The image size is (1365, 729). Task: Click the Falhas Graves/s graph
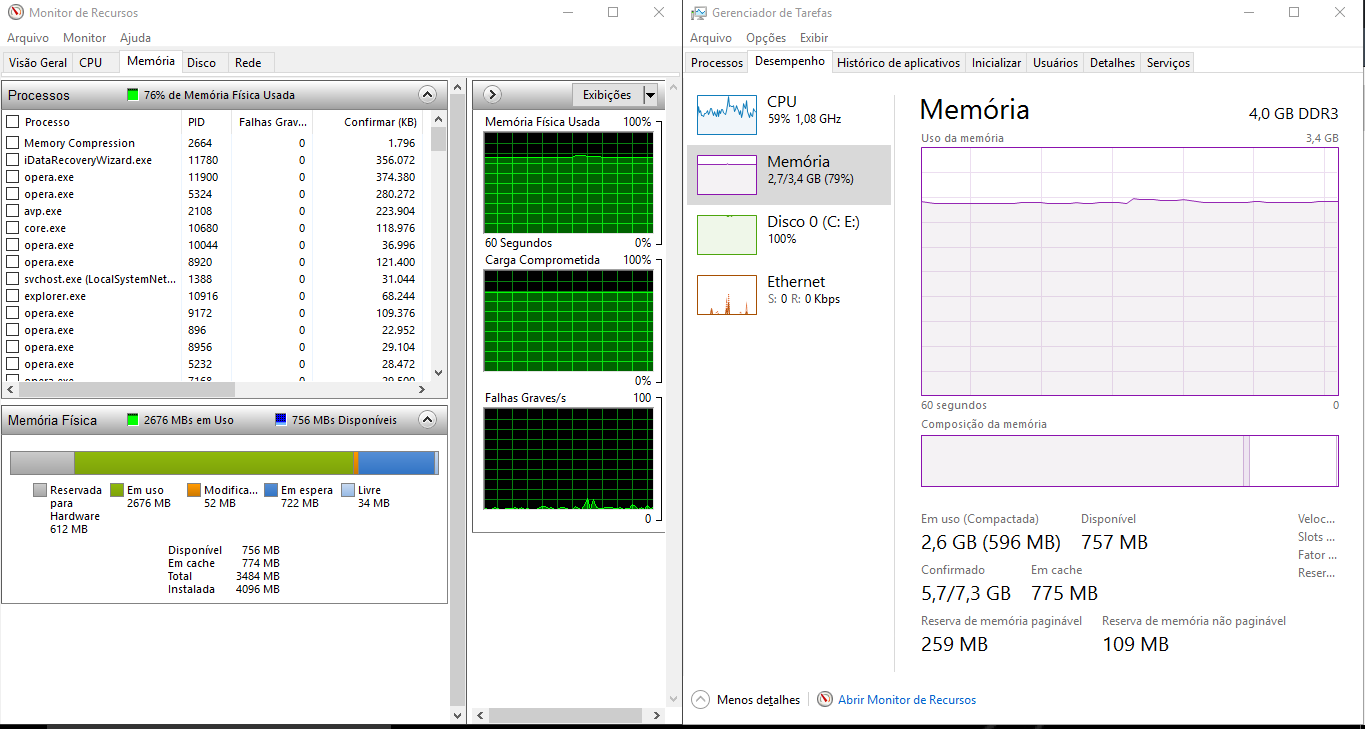[568, 458]
